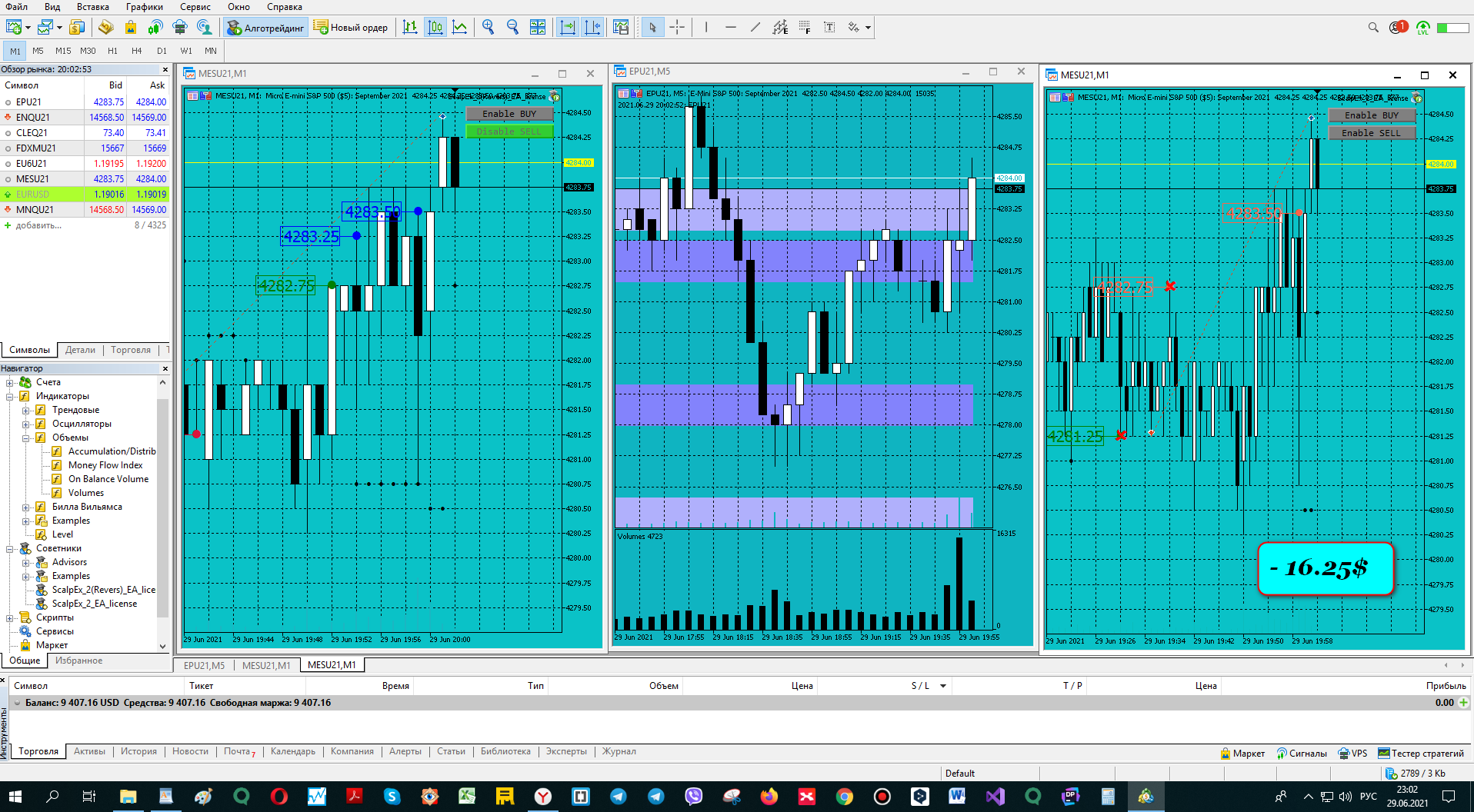The width and height of the screenshot is (1474, 812).
Task: Expand the Скрипты tree node
Action: (x=10, y=617)
